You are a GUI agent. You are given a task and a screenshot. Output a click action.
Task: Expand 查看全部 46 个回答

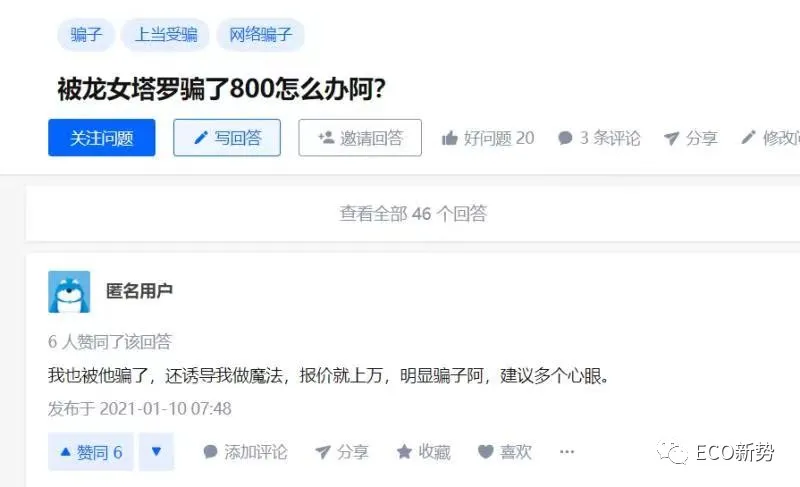pos(413,213)
